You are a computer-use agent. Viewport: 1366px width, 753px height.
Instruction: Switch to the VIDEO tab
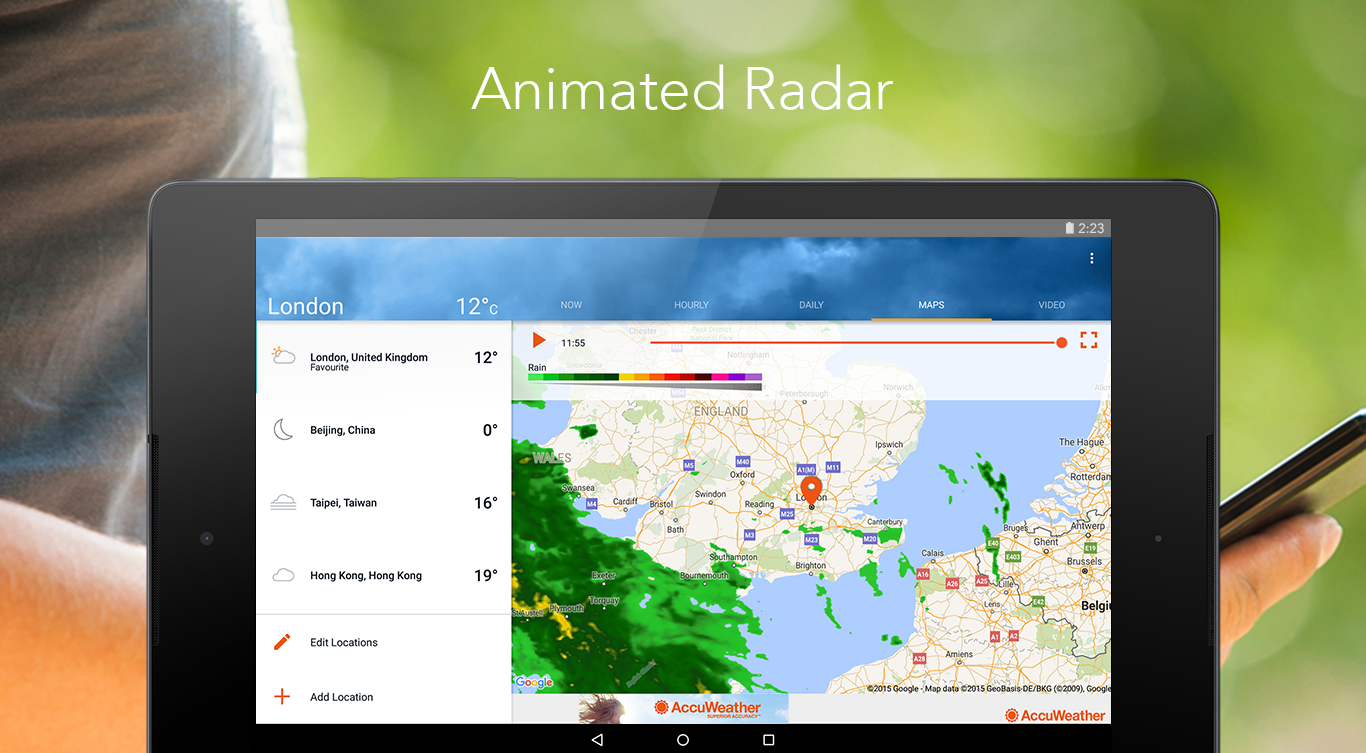pos(1051,305)
